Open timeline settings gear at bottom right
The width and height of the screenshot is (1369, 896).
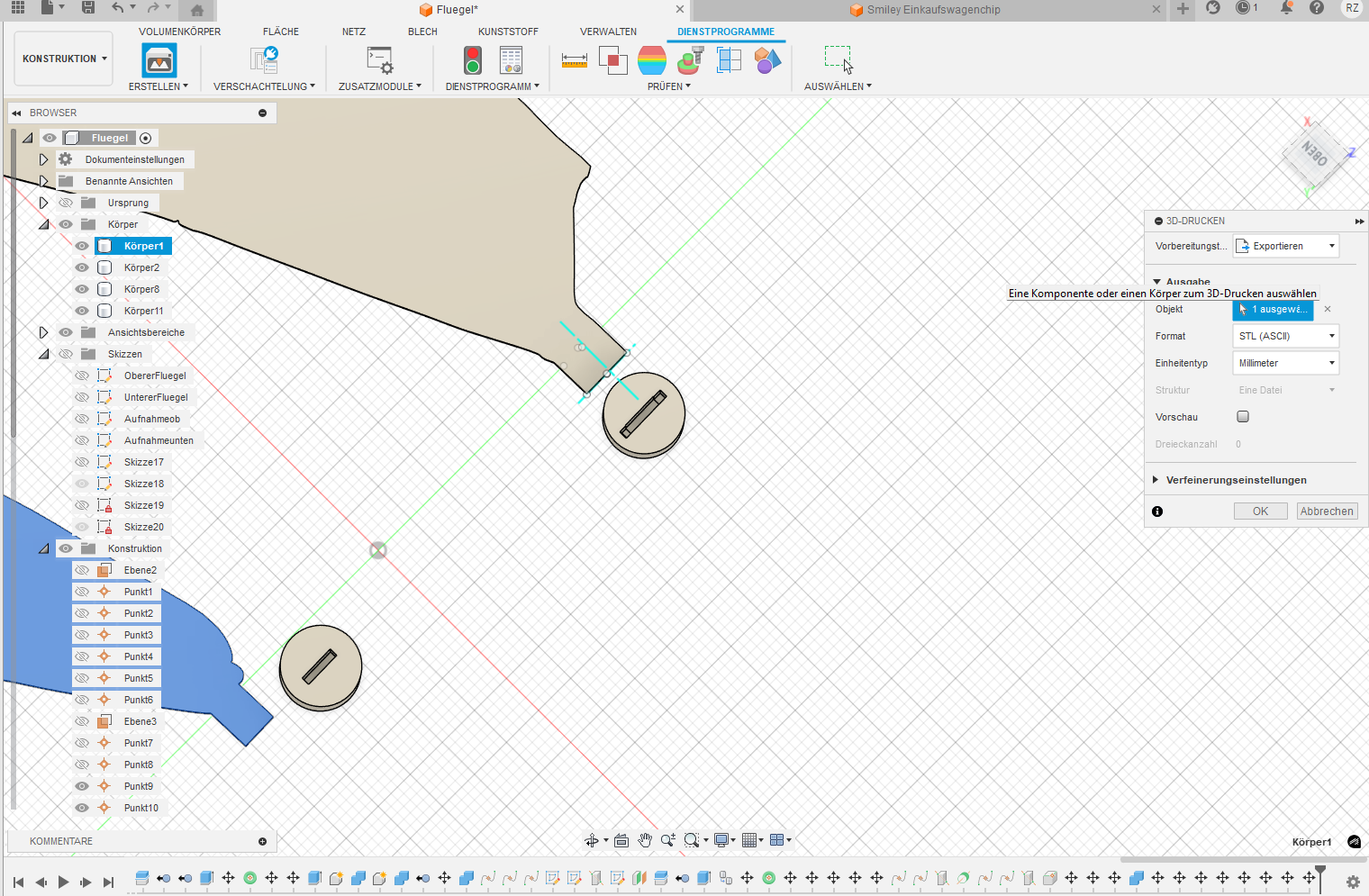click(1352, 882)
